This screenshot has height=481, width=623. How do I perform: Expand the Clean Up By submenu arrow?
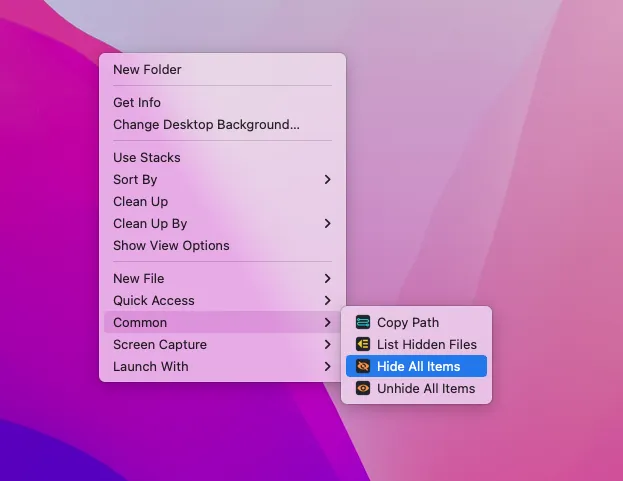click(327, 224)
